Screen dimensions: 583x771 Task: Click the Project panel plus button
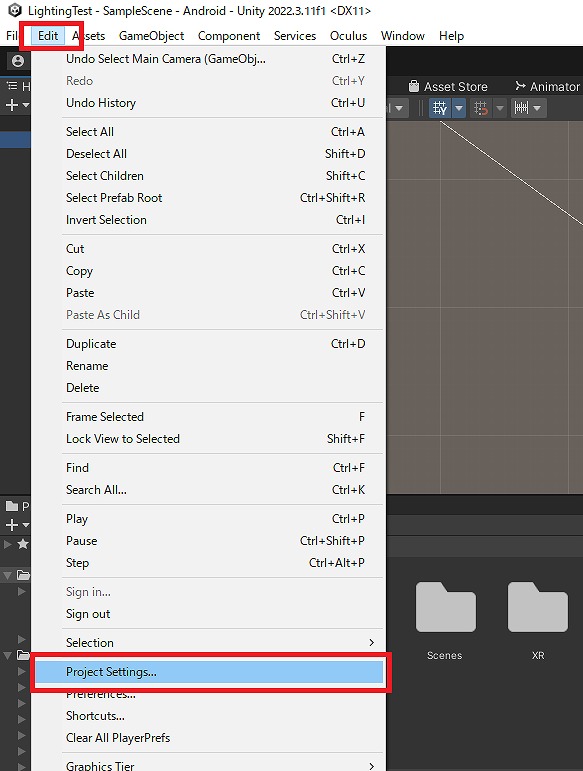click(12, 525)
